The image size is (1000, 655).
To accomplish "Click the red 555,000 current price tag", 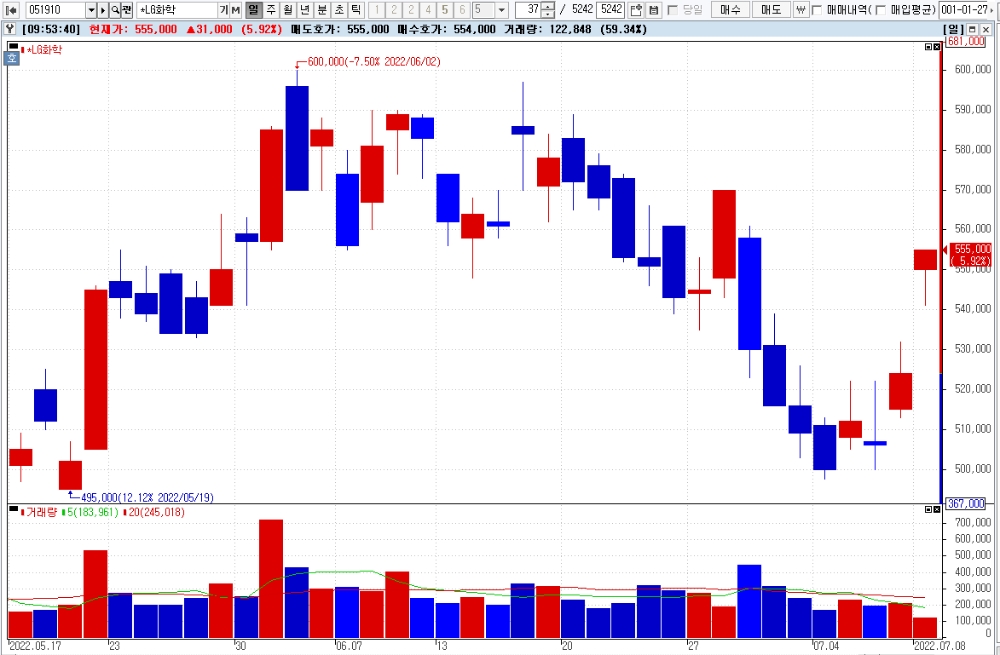I will point(971,254).
